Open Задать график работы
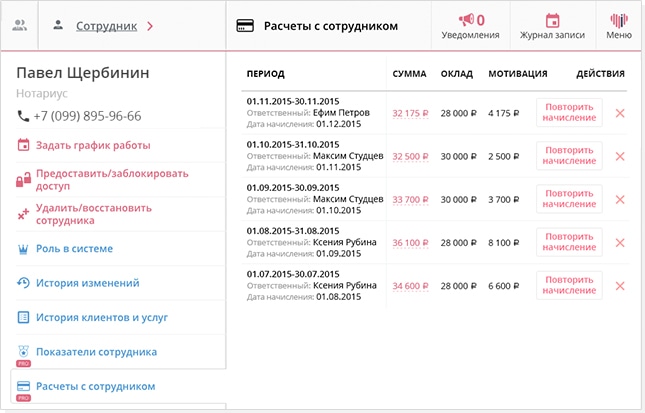This screenshot has height=413, width=645. point(92,145)
